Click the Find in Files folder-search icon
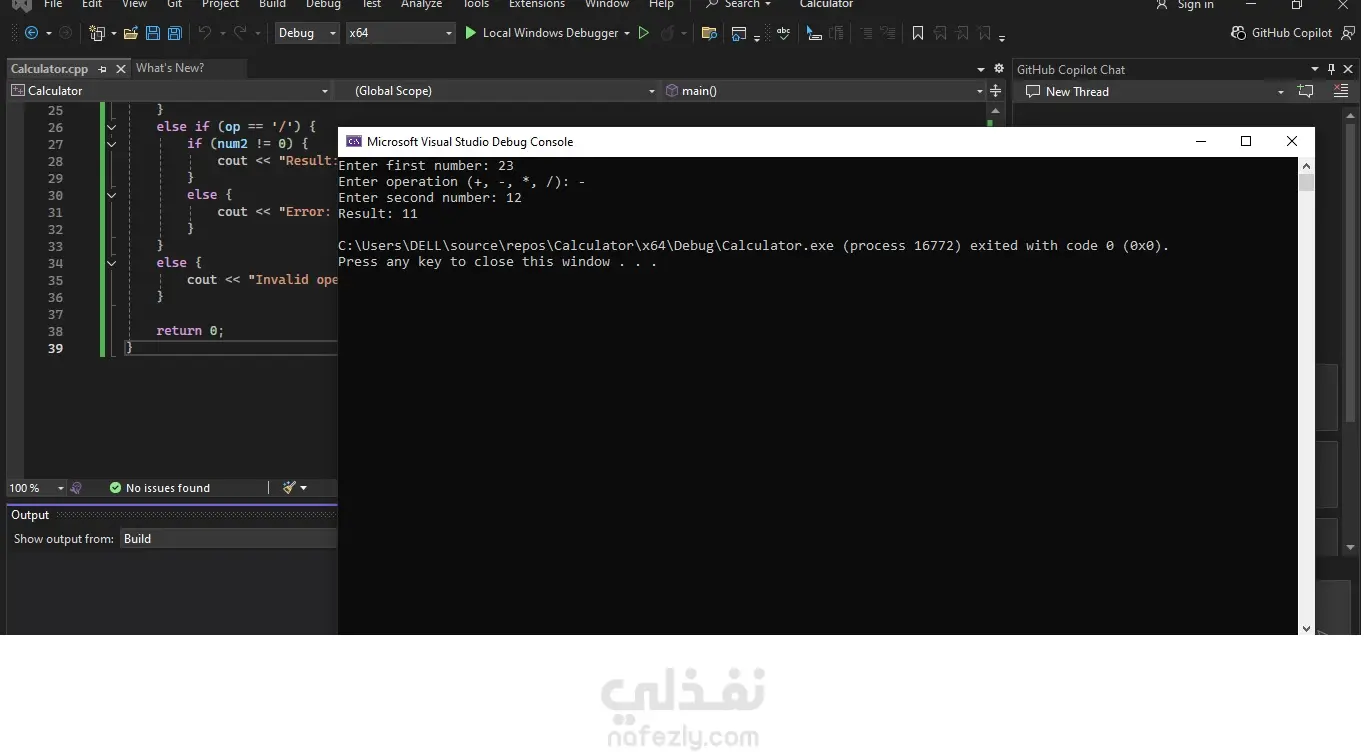Viewport: 1366px width, 752px height. click(709, 33)
